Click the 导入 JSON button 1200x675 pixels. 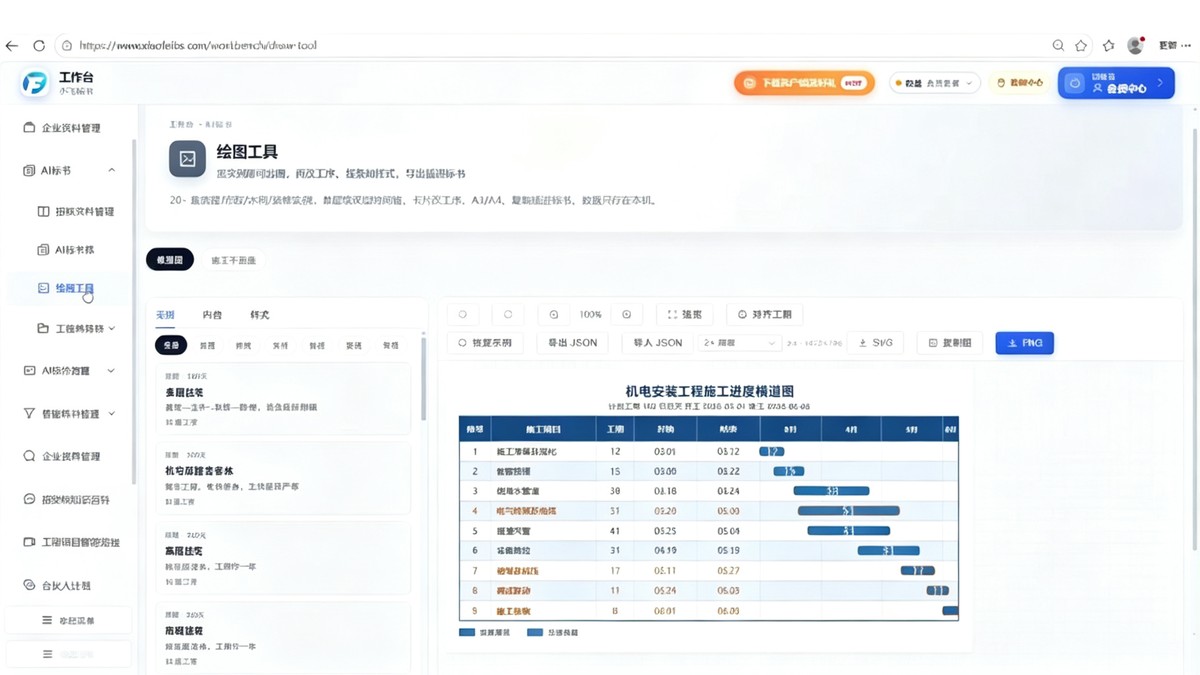tap(658, 343)
